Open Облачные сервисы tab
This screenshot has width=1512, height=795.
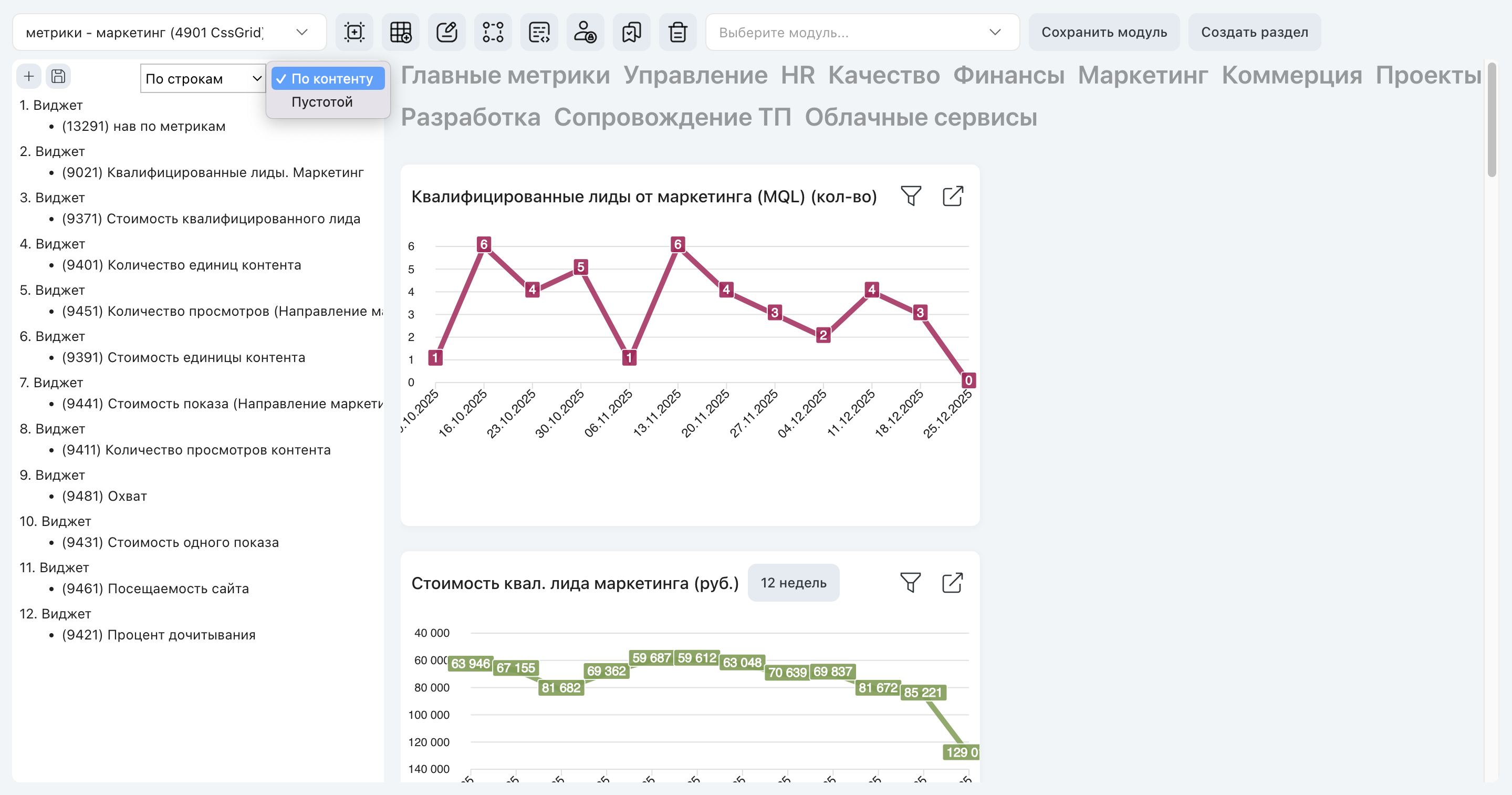[920, 117]
